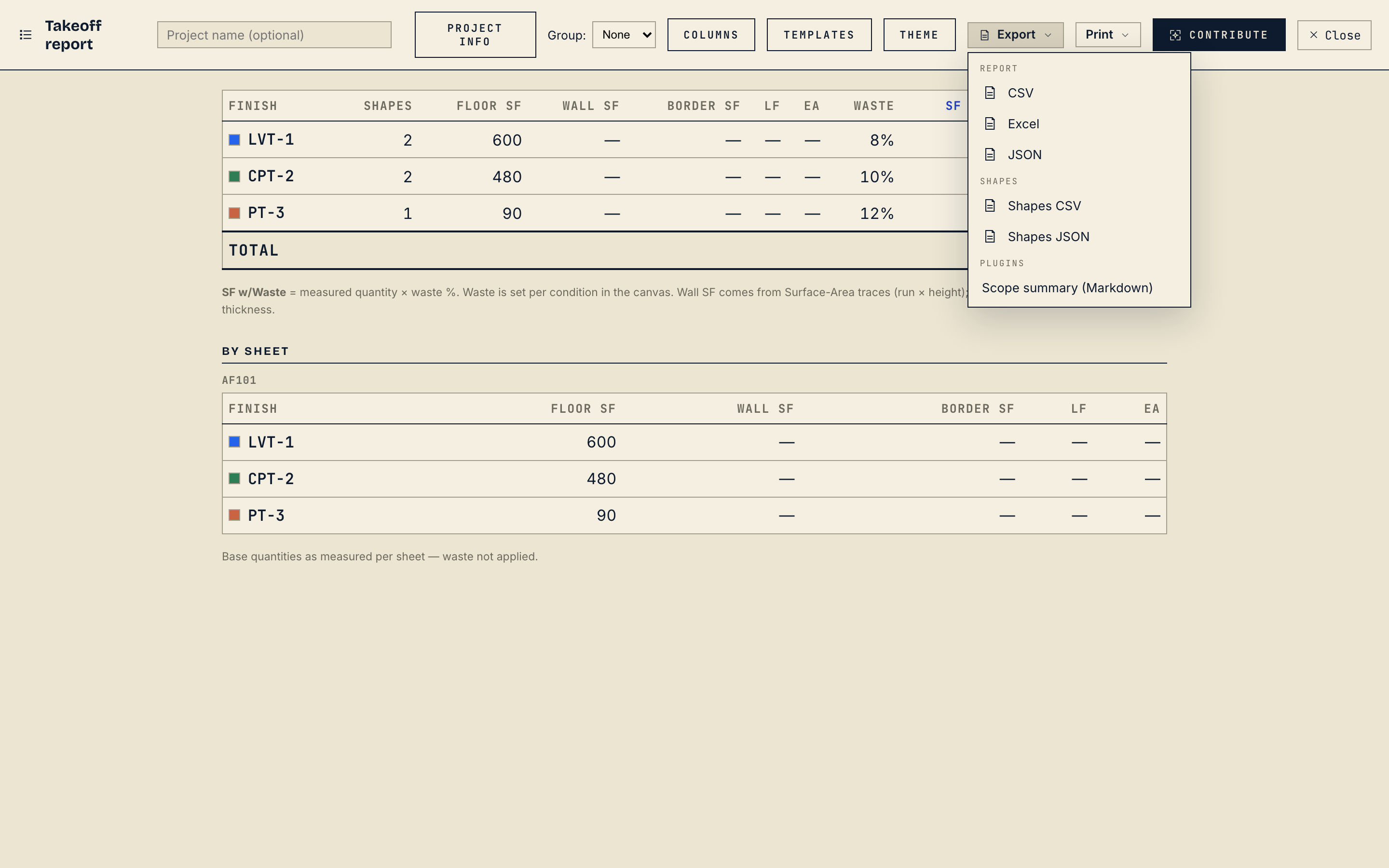
Task: Click the file icon next to CSV
Action: click(990, 93)
